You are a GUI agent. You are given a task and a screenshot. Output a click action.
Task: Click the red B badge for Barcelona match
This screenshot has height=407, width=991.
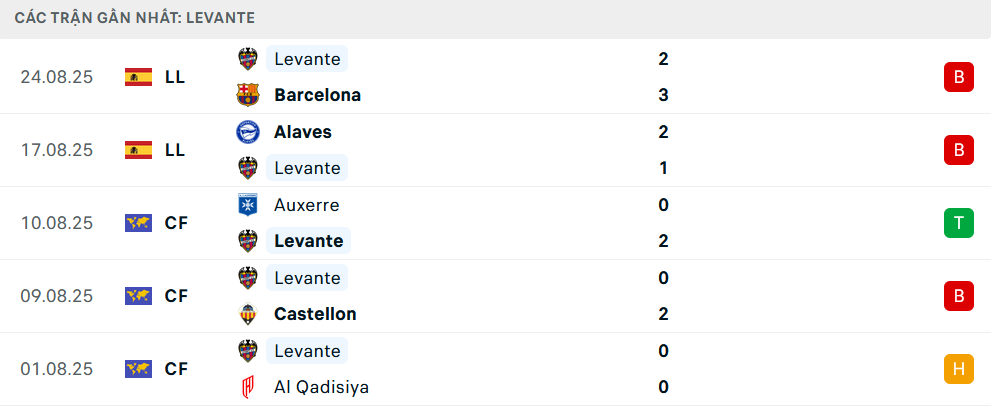tap(958, 77)
